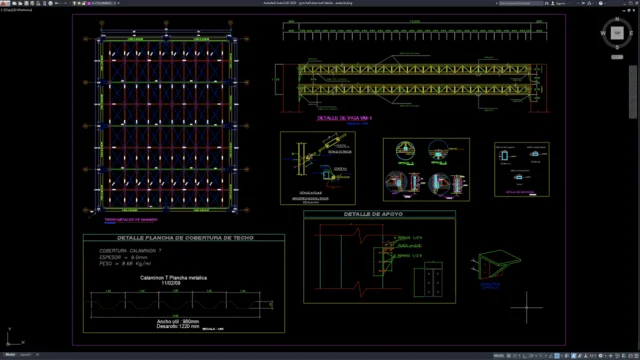Click the Save icon in Quick Access
640x360 pixels.
(x=26, y=3)
